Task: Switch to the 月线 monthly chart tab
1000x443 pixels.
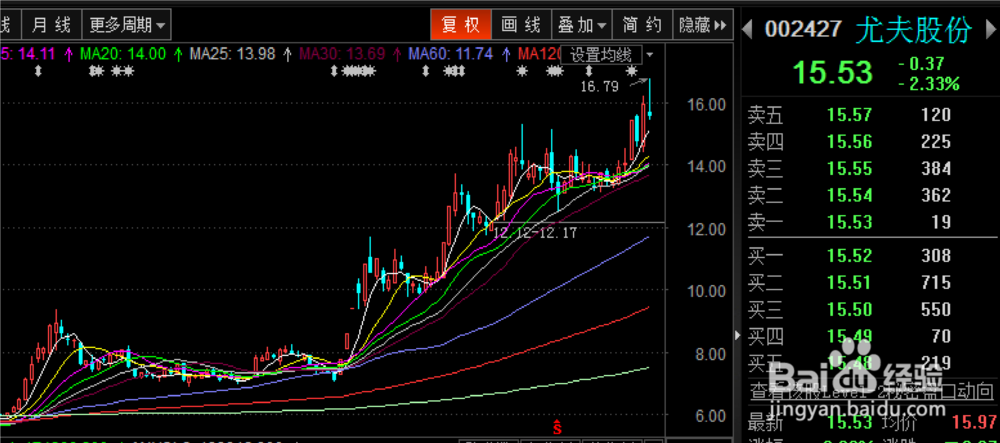Action: 52,25
